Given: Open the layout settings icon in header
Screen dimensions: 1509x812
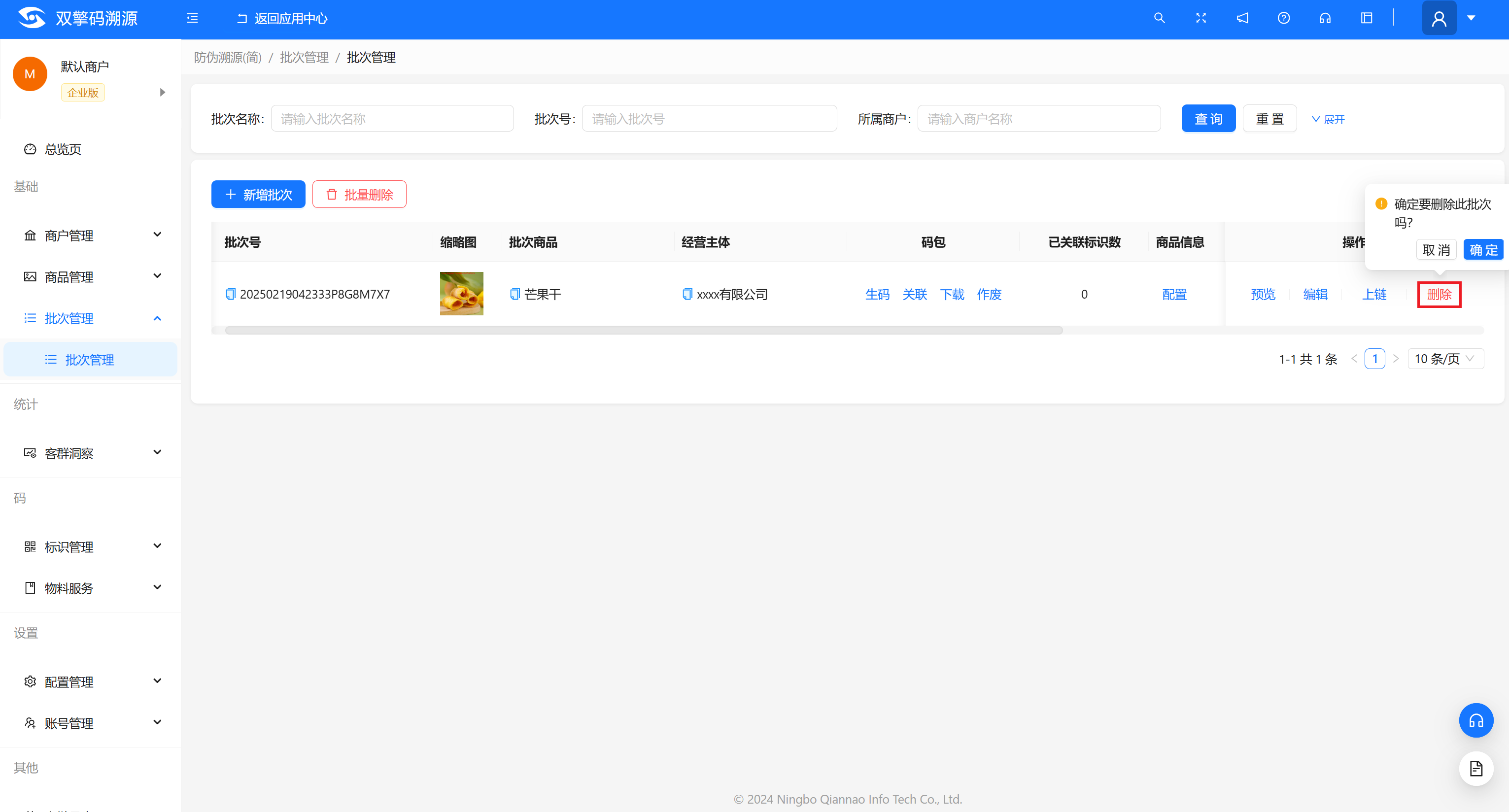Looking at the screenshot, I should (1366, 18).
